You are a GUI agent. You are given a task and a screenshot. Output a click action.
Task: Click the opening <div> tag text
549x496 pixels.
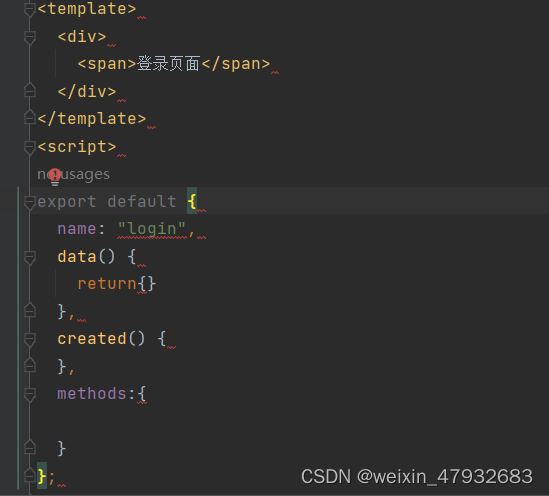pyautogui.click(x=82, y=37)
